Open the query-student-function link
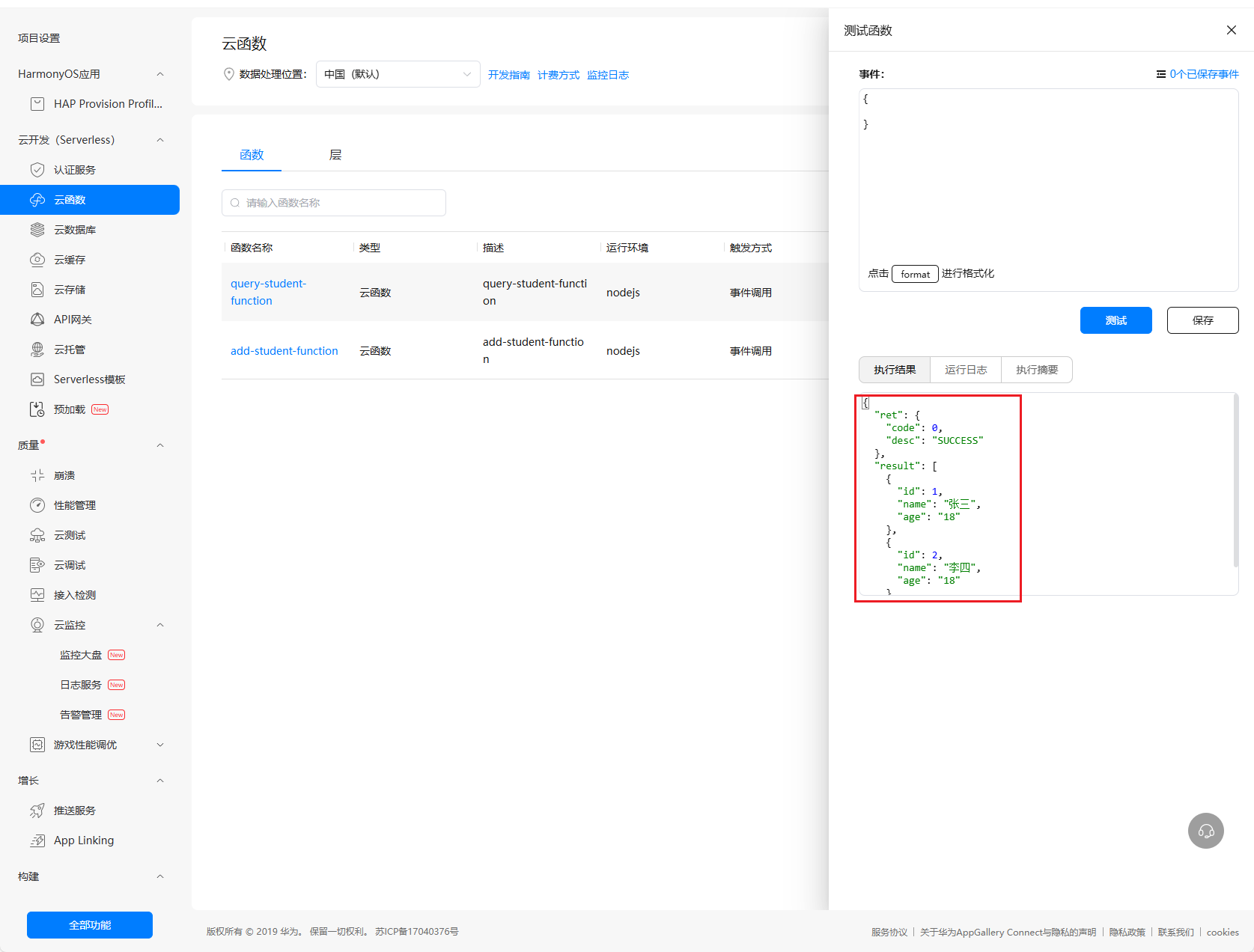This screenshot has height=952, width=1254. (x=269, y=292)
